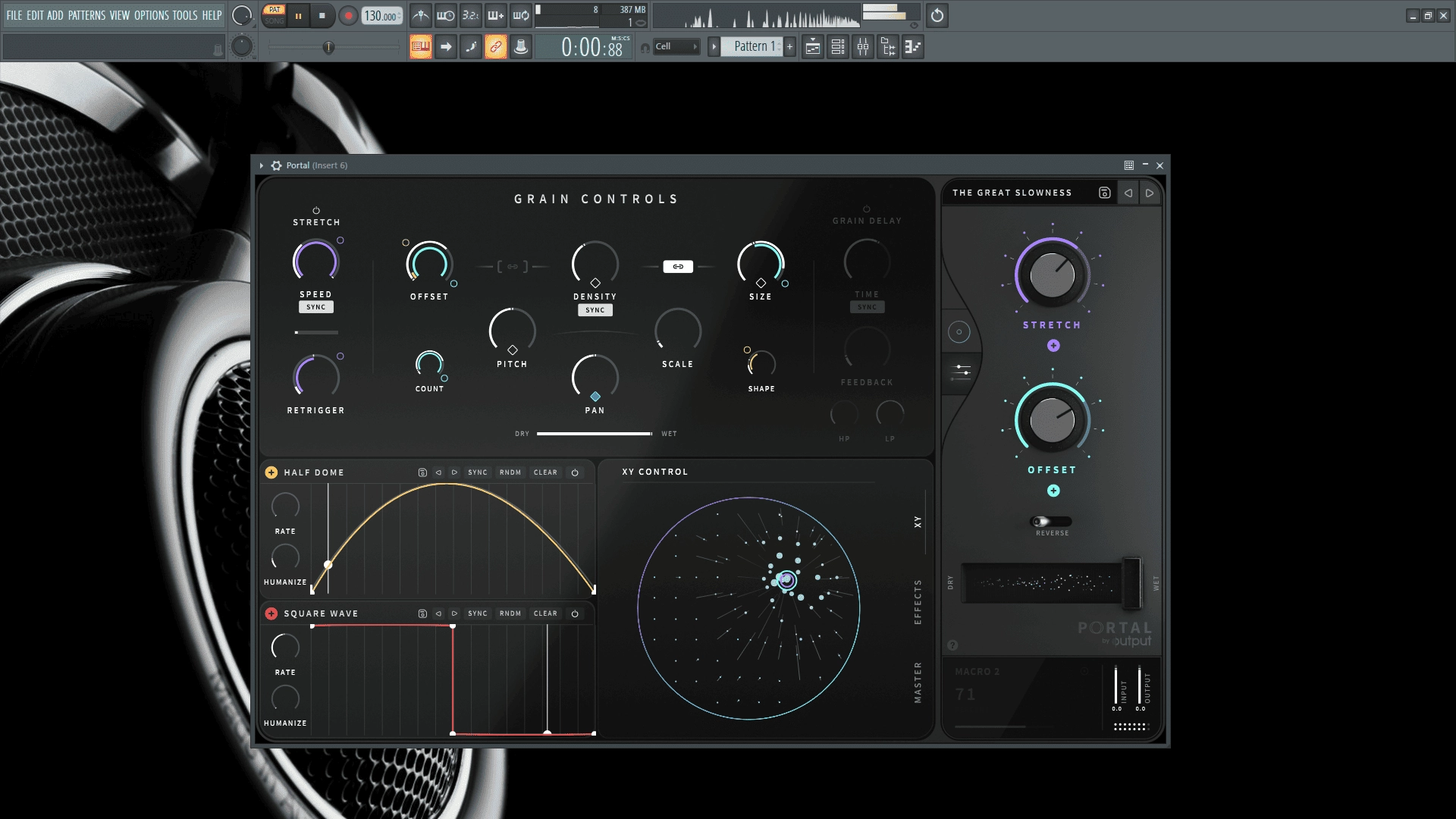
Task: Click the plus button beside Pattern 1
Action: (789, 47)
